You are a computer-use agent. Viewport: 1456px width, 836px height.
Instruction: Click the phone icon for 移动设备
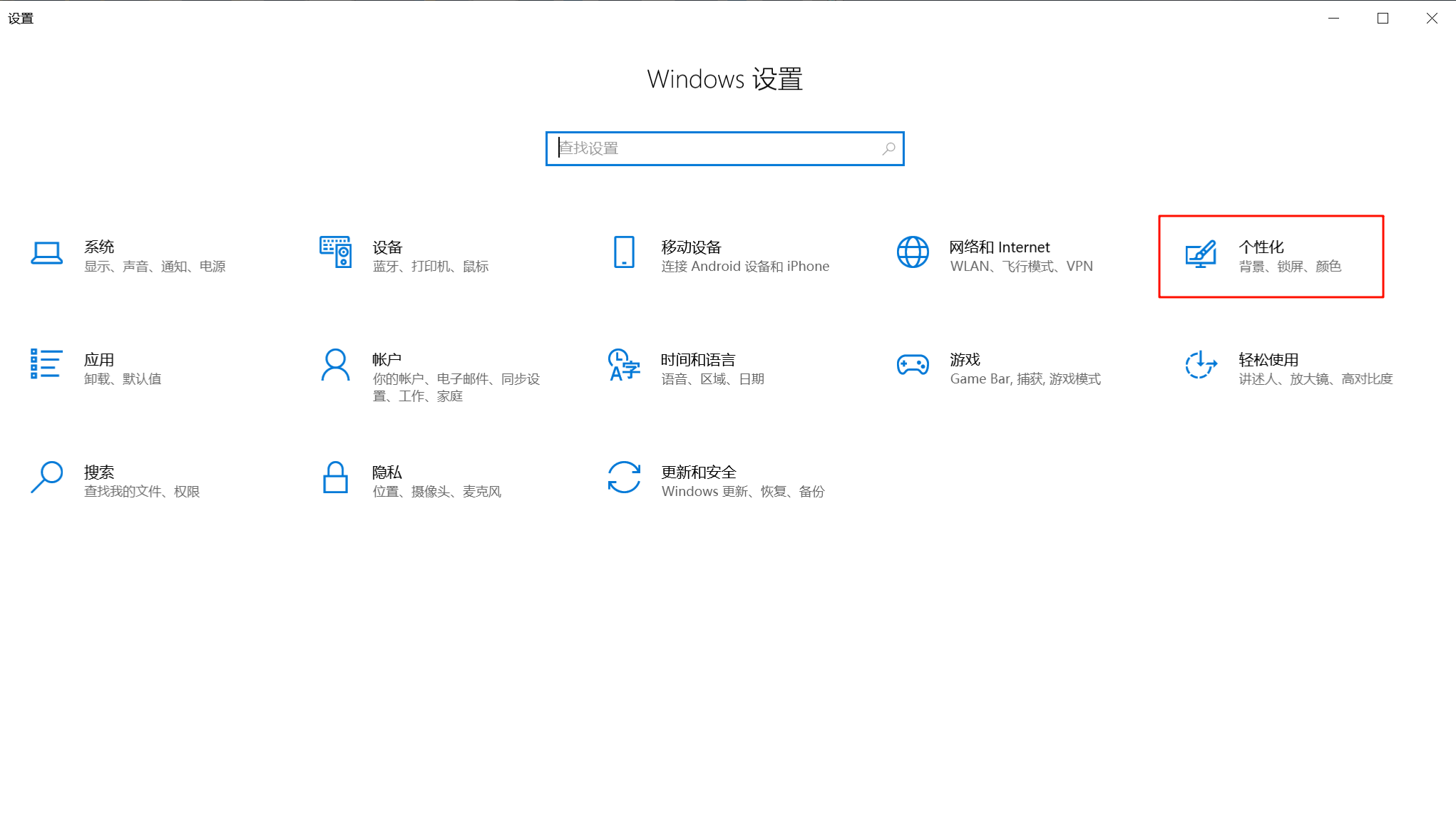tap(624, 252)
